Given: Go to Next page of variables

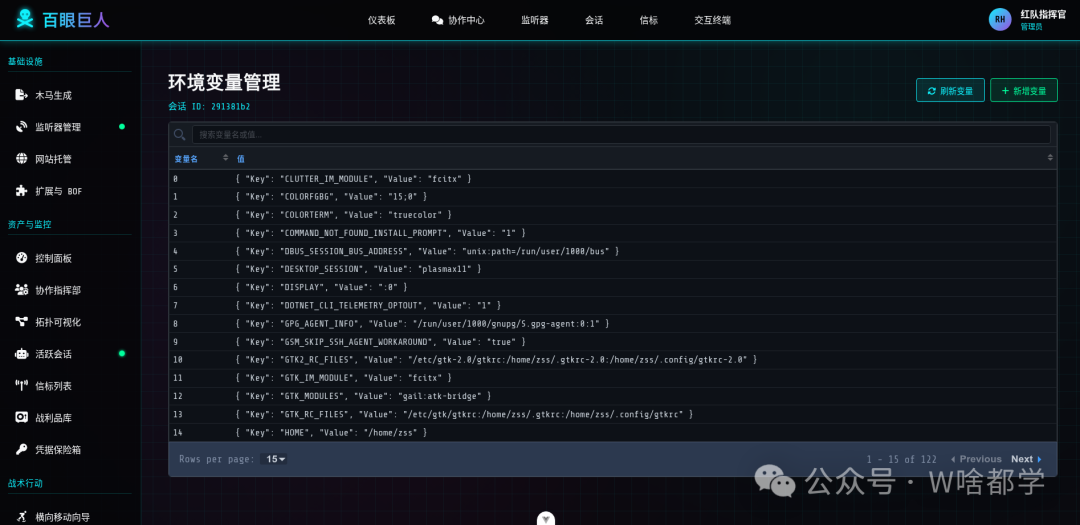Looking at the screenshot, I should [1026, 459].
